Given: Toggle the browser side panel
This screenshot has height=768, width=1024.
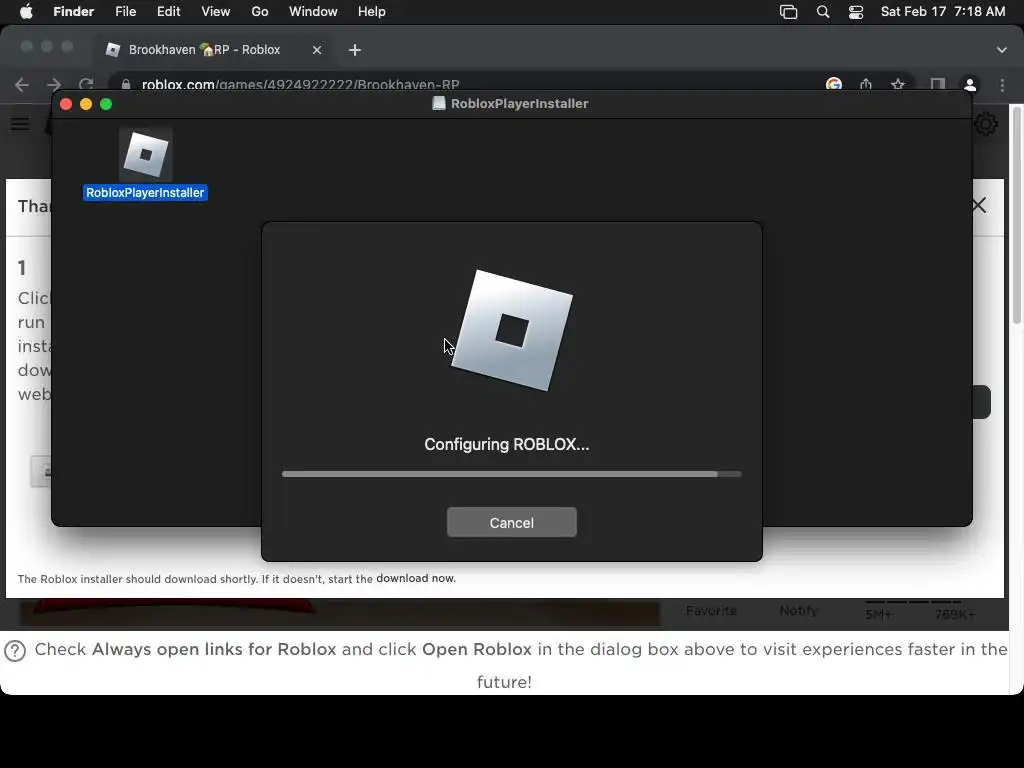Looking at the screenshot, I should [938, 84].
